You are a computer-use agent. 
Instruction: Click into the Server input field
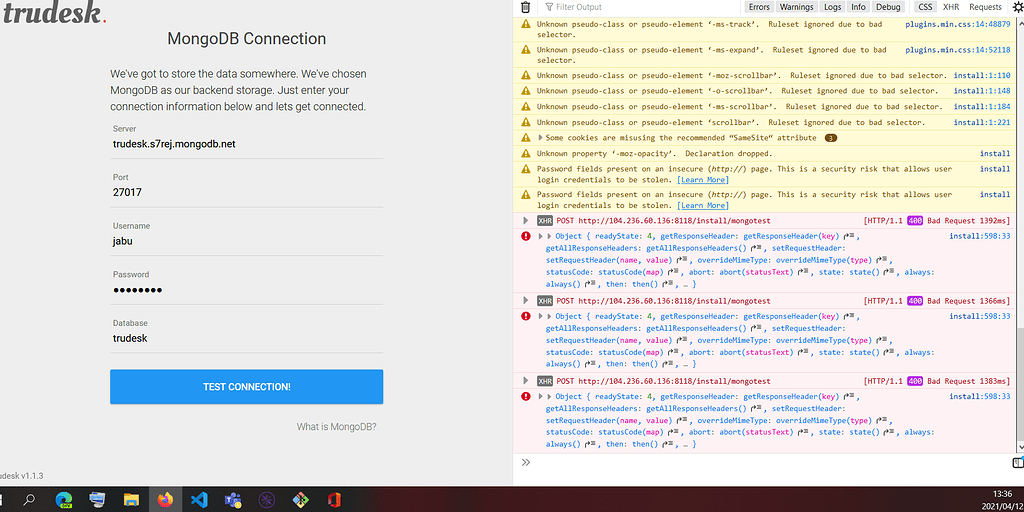click(x=246, y=144)
